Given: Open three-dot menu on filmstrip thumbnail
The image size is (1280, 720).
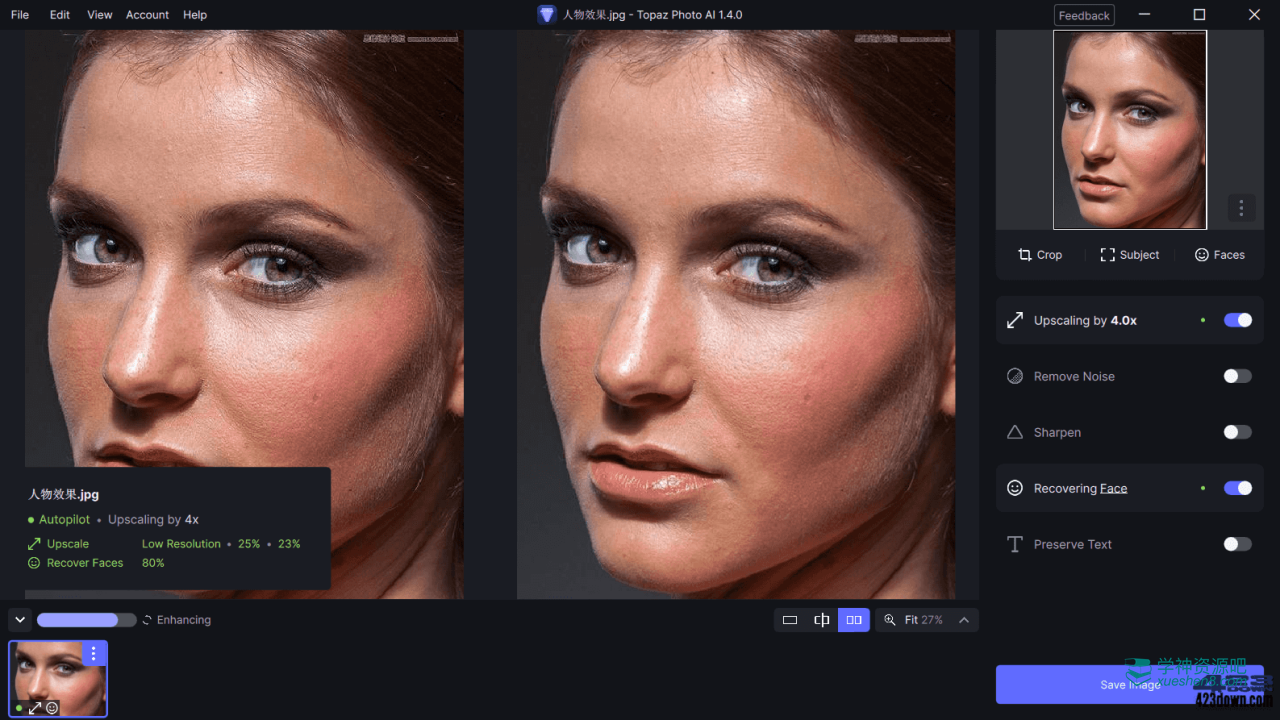Looking at the screenshot, I should click(x=93, y=654).
